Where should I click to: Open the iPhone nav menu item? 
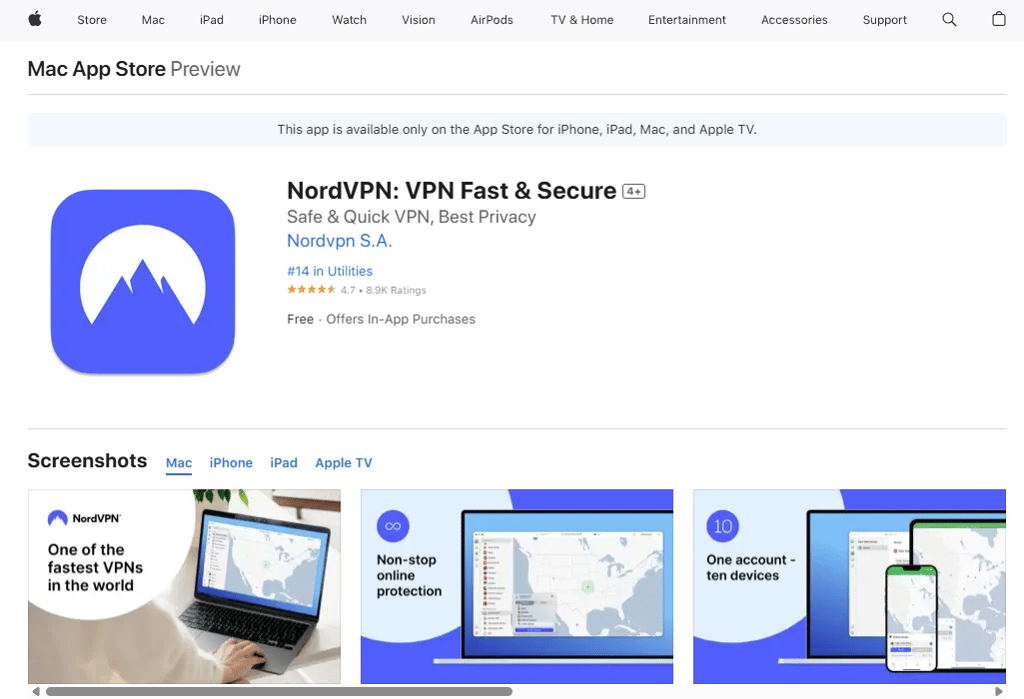coord(278,20)
